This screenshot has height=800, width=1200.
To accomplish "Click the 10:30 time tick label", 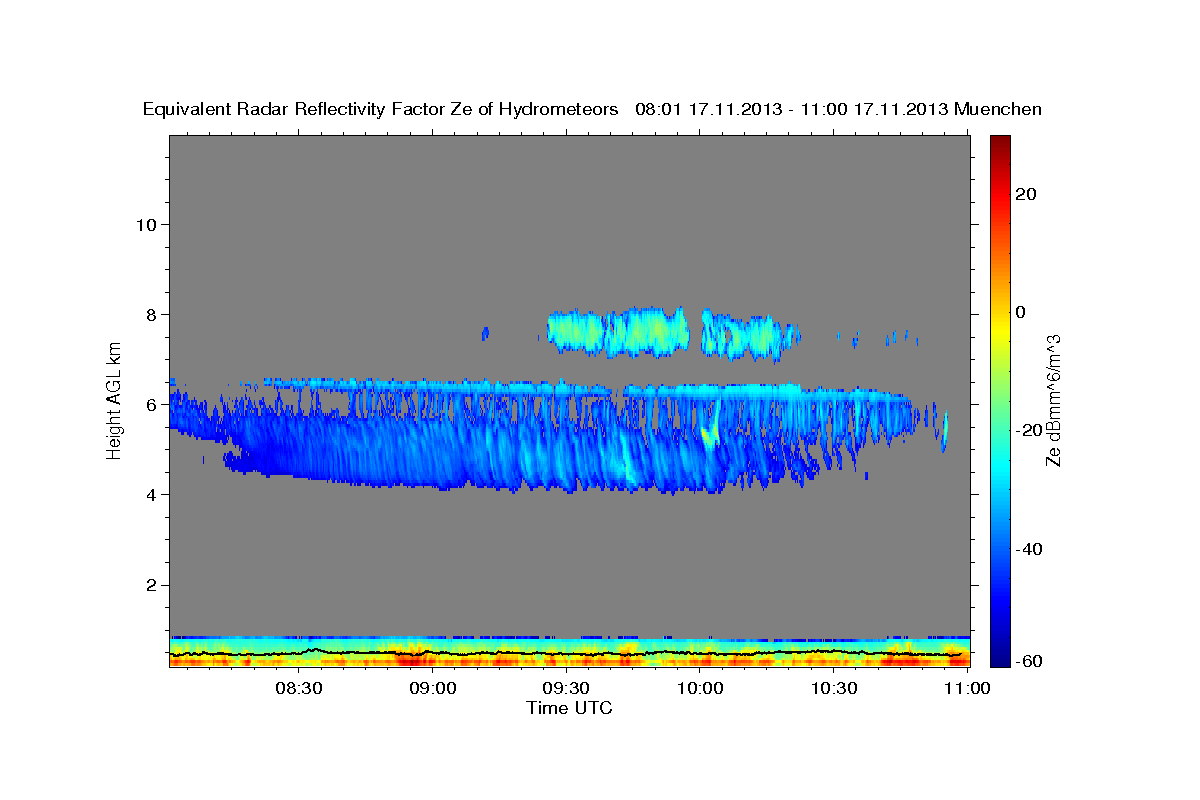I will pos(834,688).
